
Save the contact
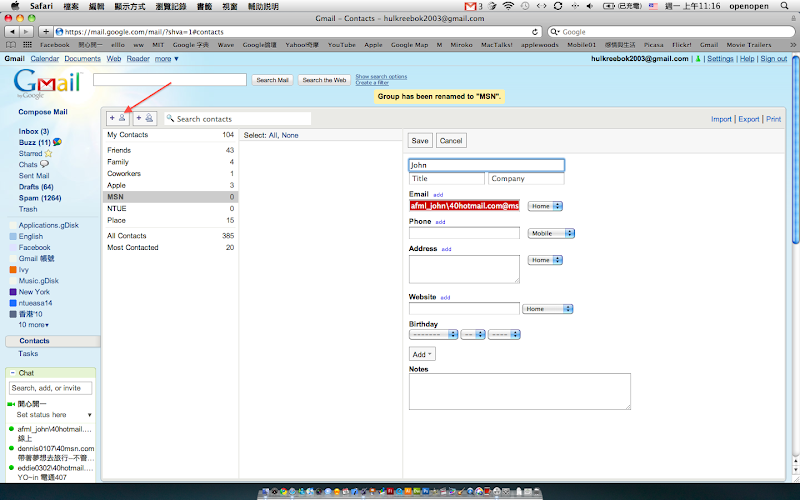420,141
